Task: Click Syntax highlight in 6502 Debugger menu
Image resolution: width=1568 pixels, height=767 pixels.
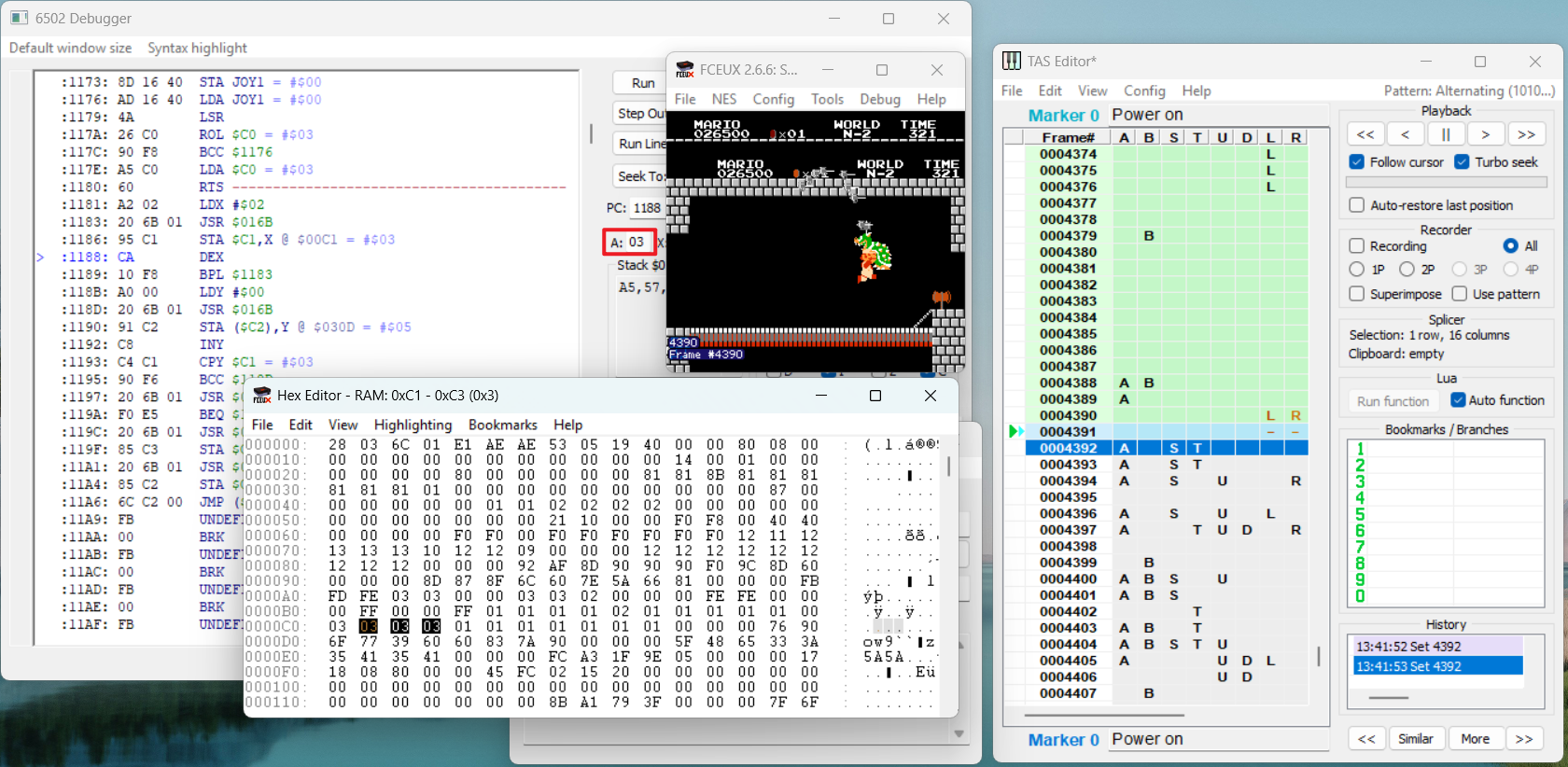Action: coord(198,48)
